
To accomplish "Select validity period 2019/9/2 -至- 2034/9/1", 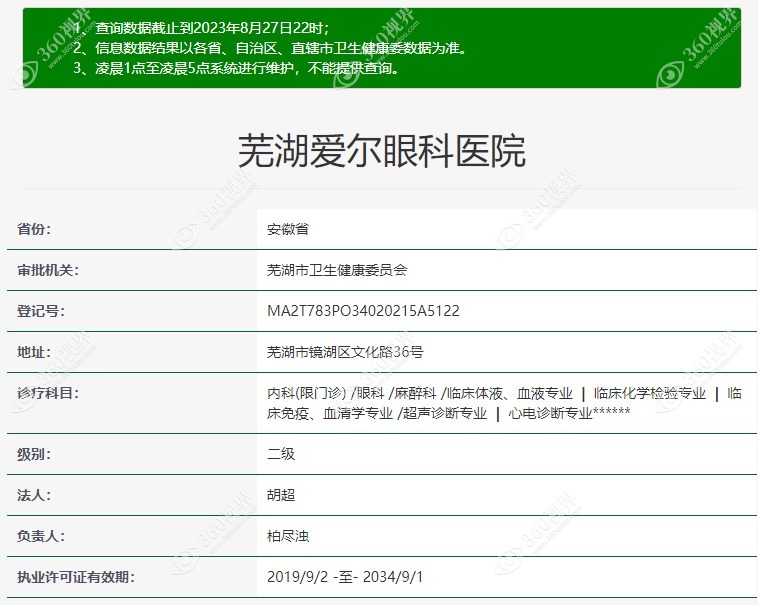I will 345,577.
